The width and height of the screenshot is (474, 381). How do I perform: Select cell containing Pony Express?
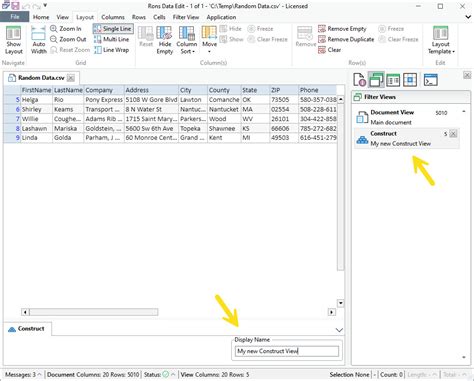click(x=104, y=100)
